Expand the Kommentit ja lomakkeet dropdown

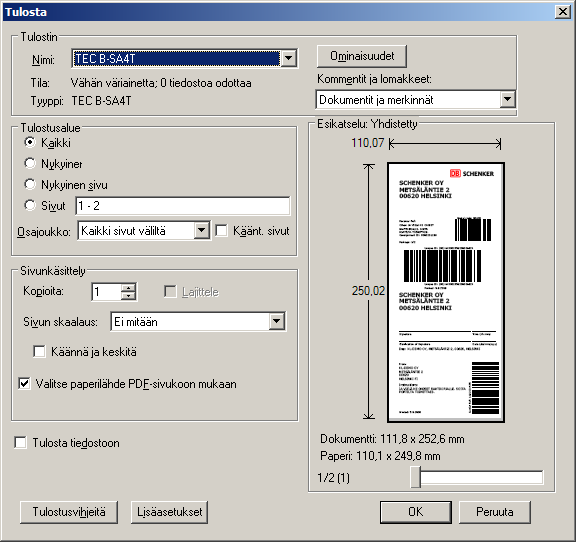tap(507, 99)
